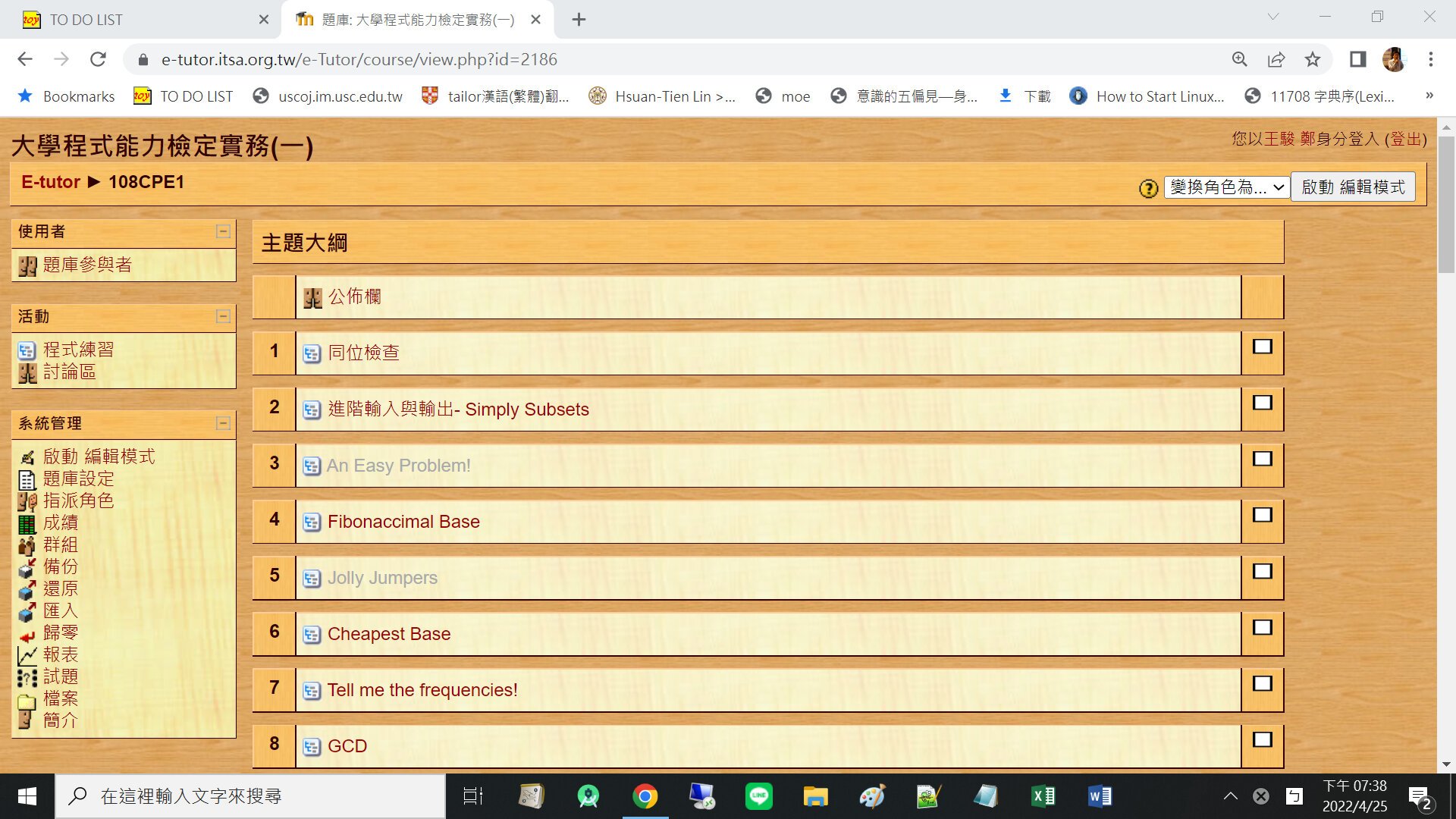Collapse the 活動 block
Image resolution: width=1456 pixels, height=819 pixels.
coord(223,316)
